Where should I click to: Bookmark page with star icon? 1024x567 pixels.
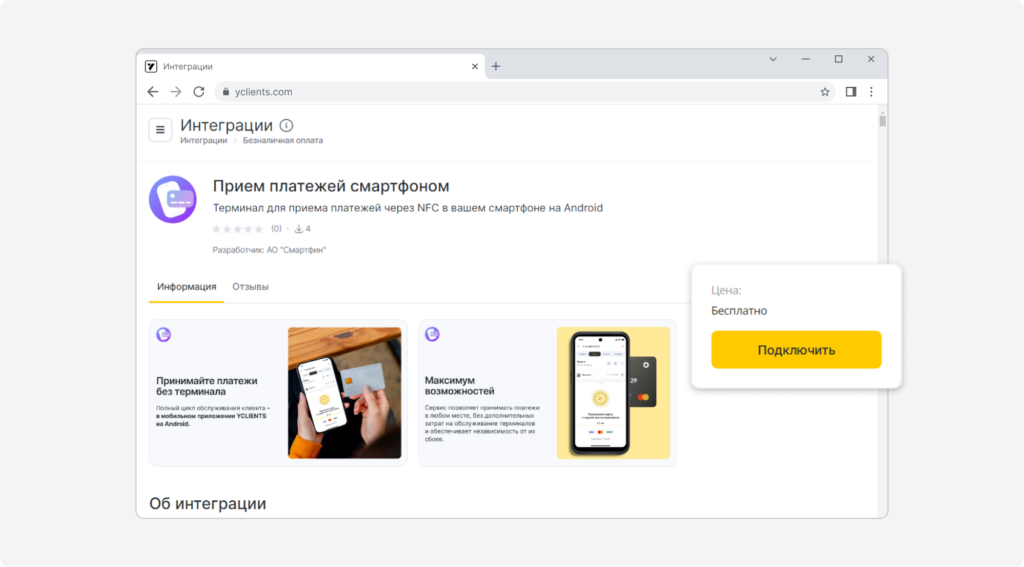pyautogui.click(x=825, y=92)
